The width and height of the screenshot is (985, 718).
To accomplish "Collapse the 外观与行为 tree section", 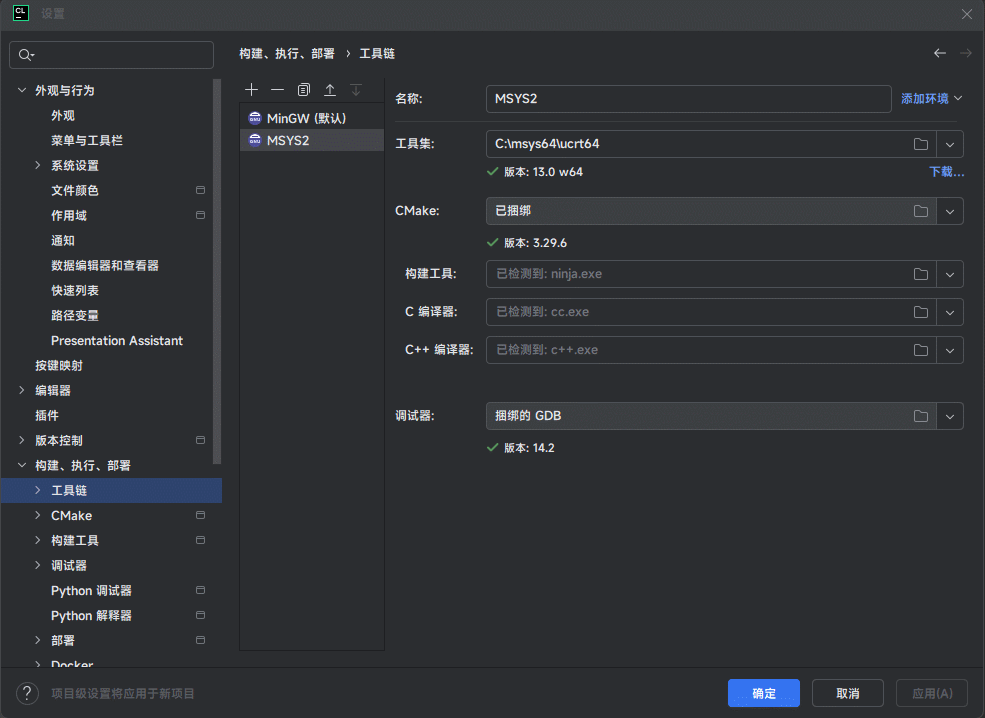I will point(22,90).
